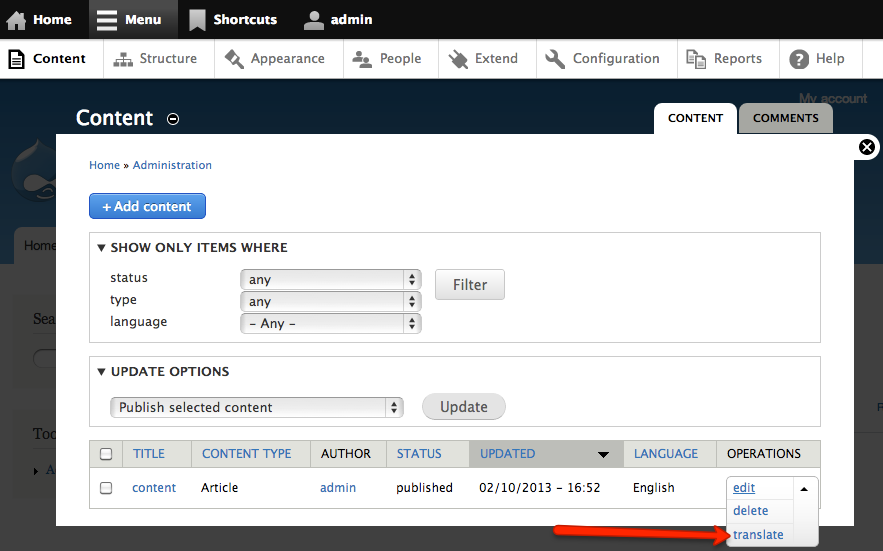Viewport: 883px width, 551px height.
Task: Collapse the Update Options section
Action: (101, 372)
